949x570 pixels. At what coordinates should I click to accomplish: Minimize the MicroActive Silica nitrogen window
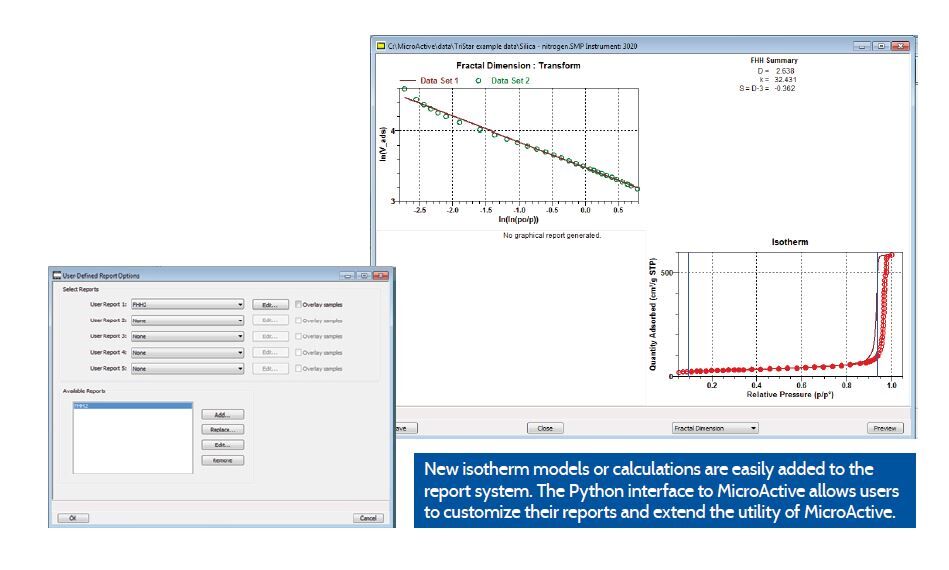click(x=862, y=46)
